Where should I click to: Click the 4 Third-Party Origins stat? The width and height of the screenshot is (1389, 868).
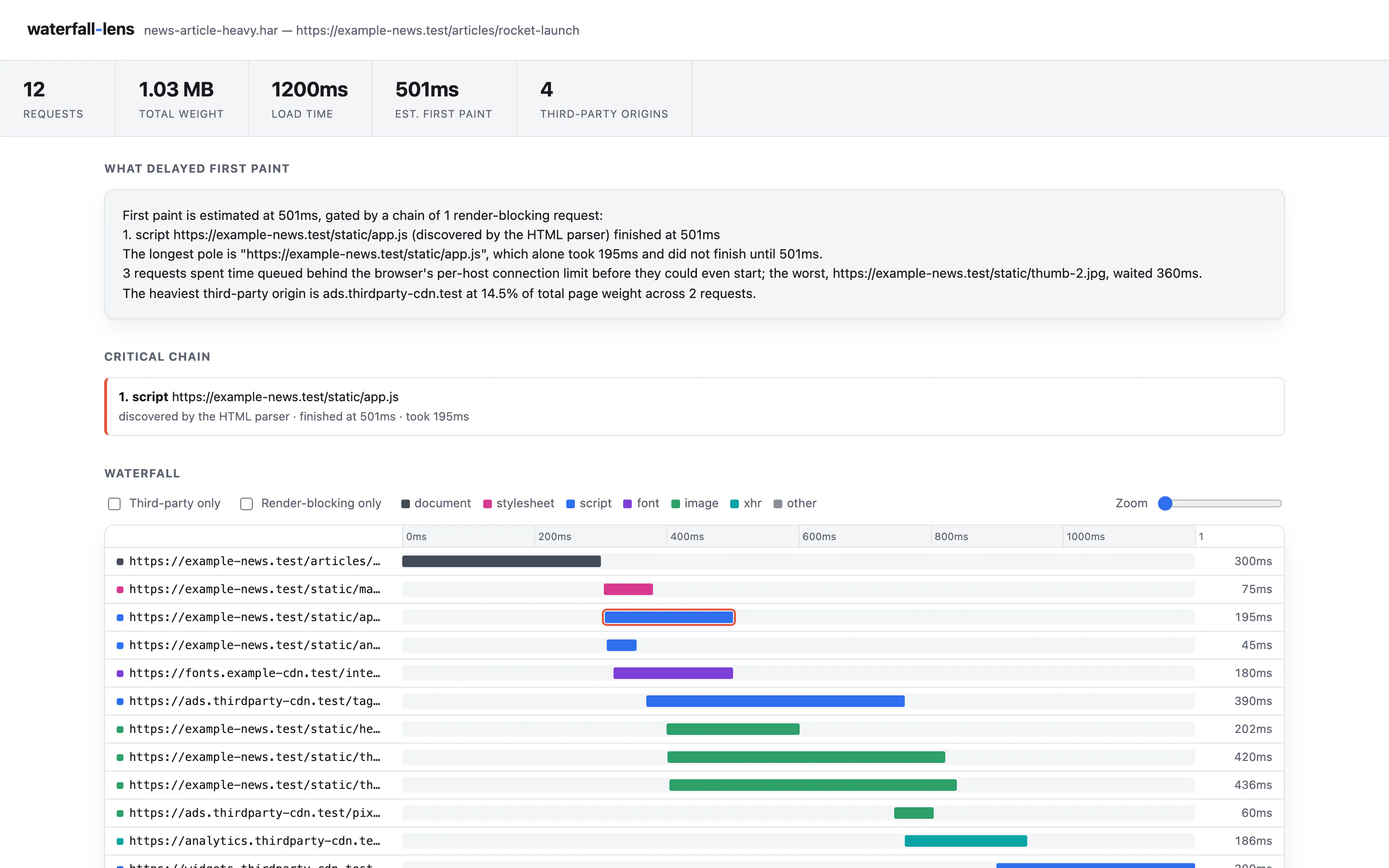pyautogui.click(x=604, y=98)
